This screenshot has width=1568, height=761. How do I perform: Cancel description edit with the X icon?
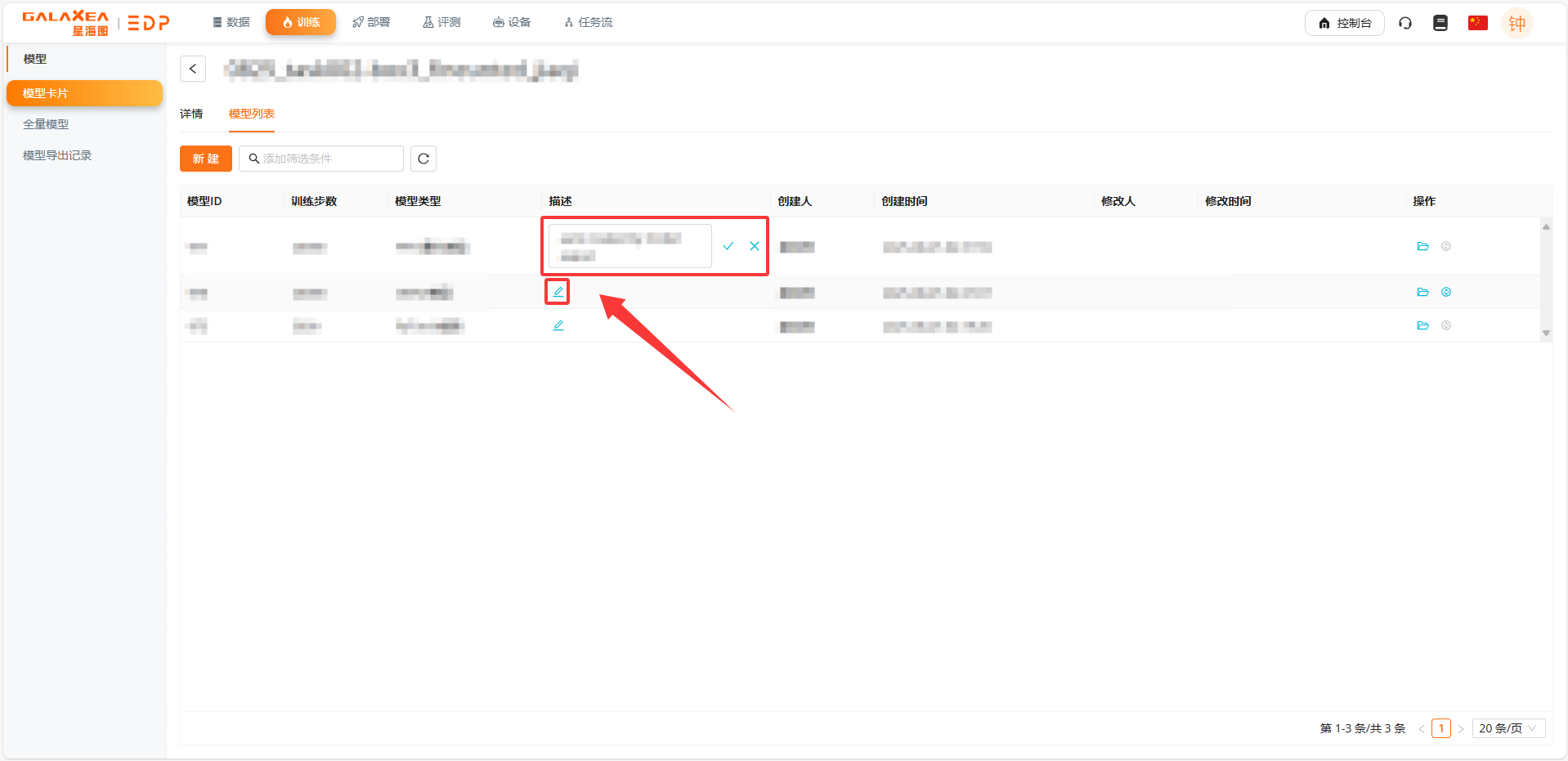(x=755, y=246)
